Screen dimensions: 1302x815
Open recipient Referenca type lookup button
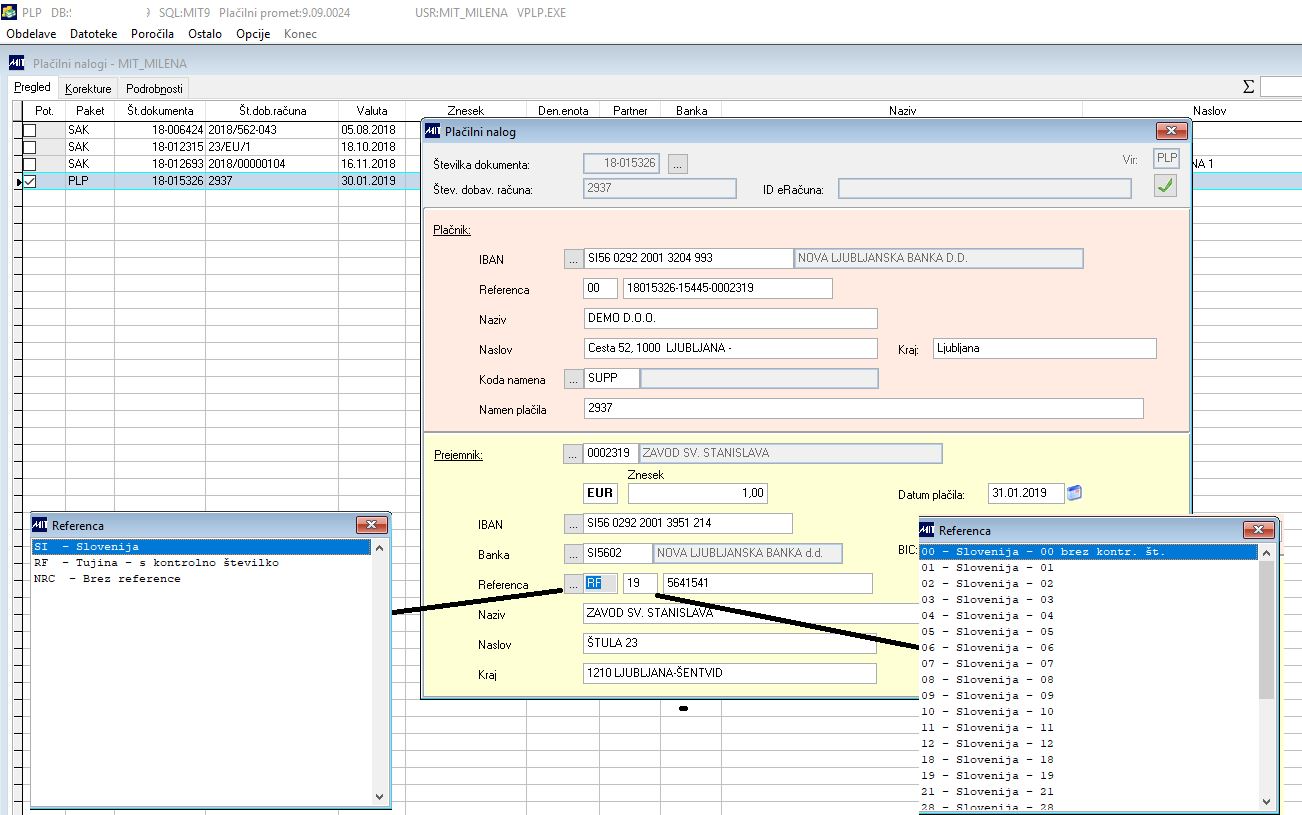(x=573, y=584)
